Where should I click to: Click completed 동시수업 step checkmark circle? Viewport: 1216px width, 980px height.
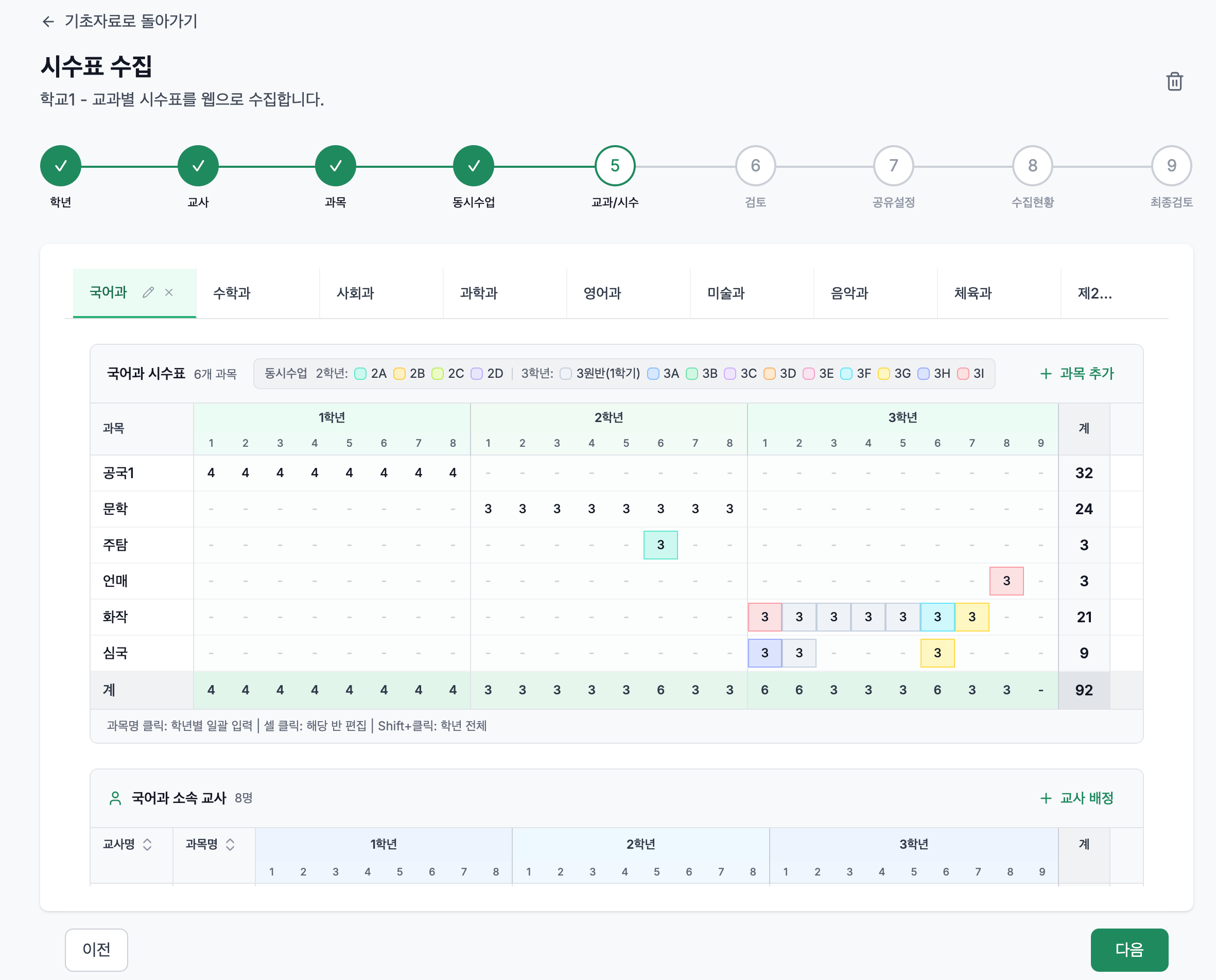[x=474, y=166]
